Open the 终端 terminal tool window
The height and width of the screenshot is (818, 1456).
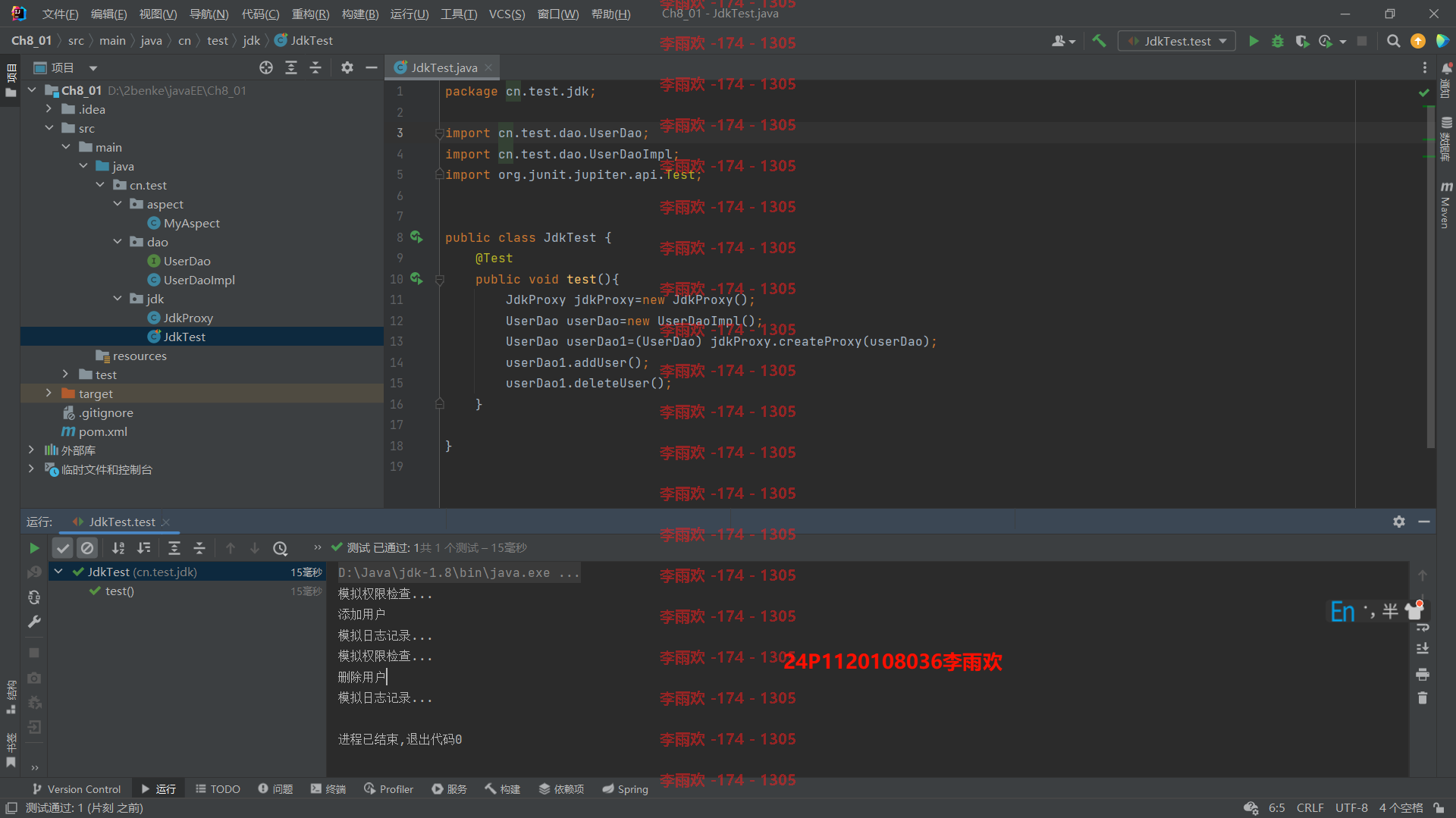(328, 789)
